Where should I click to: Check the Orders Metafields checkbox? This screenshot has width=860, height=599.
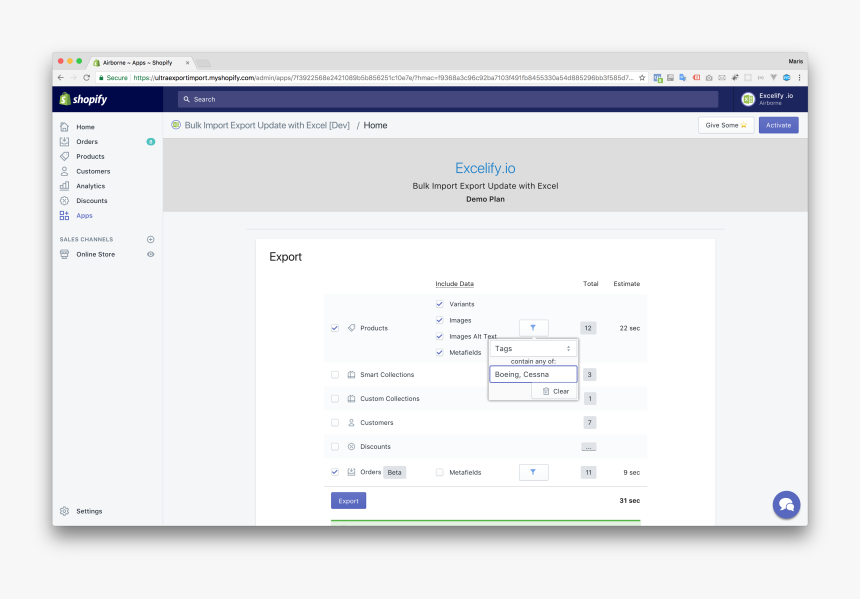click(439, 472)
